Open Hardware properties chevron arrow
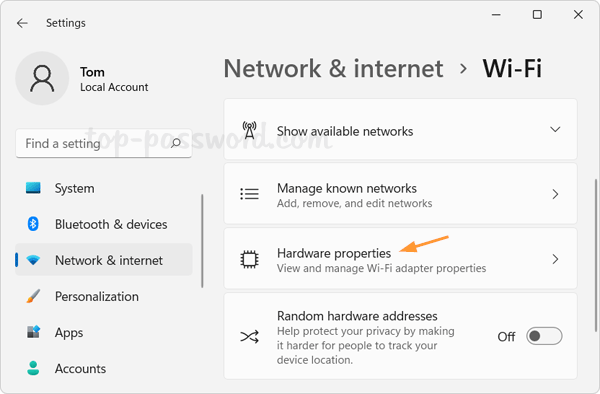The height and width of the screenshot is (394, 600). (x=555, y=259)
